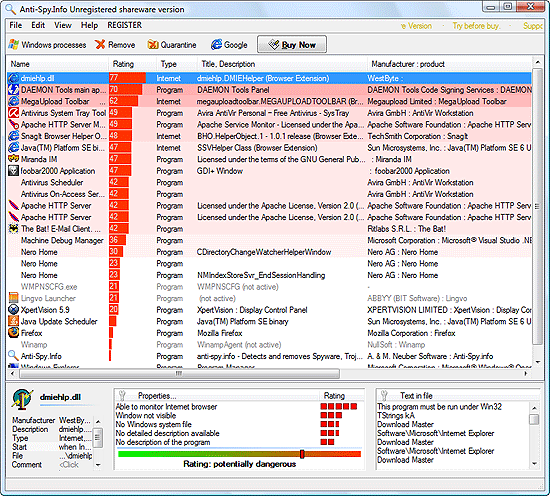The image size is (550, 496).
Task: Open the REGISTER menu item
Action: click(x=125, y=25)
